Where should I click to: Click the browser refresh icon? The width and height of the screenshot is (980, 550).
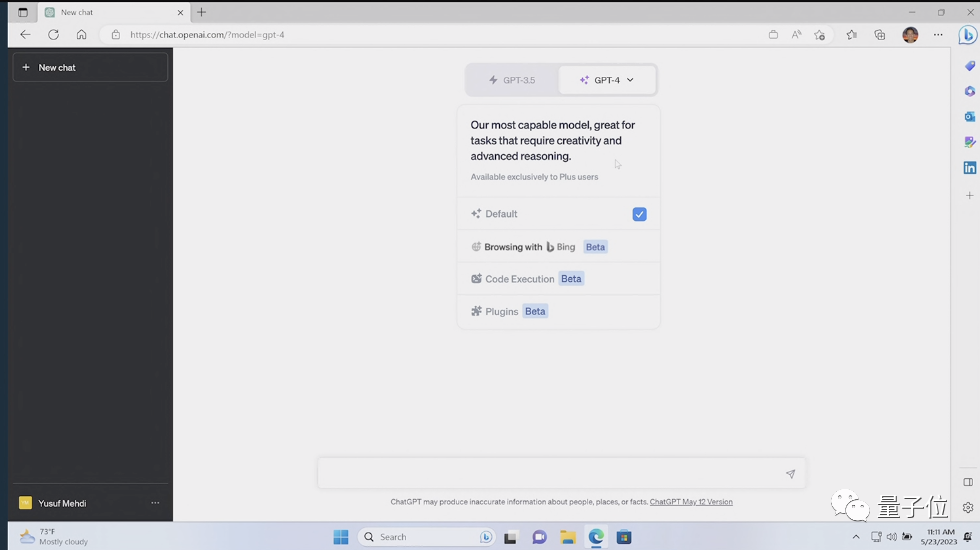point(53,35)
